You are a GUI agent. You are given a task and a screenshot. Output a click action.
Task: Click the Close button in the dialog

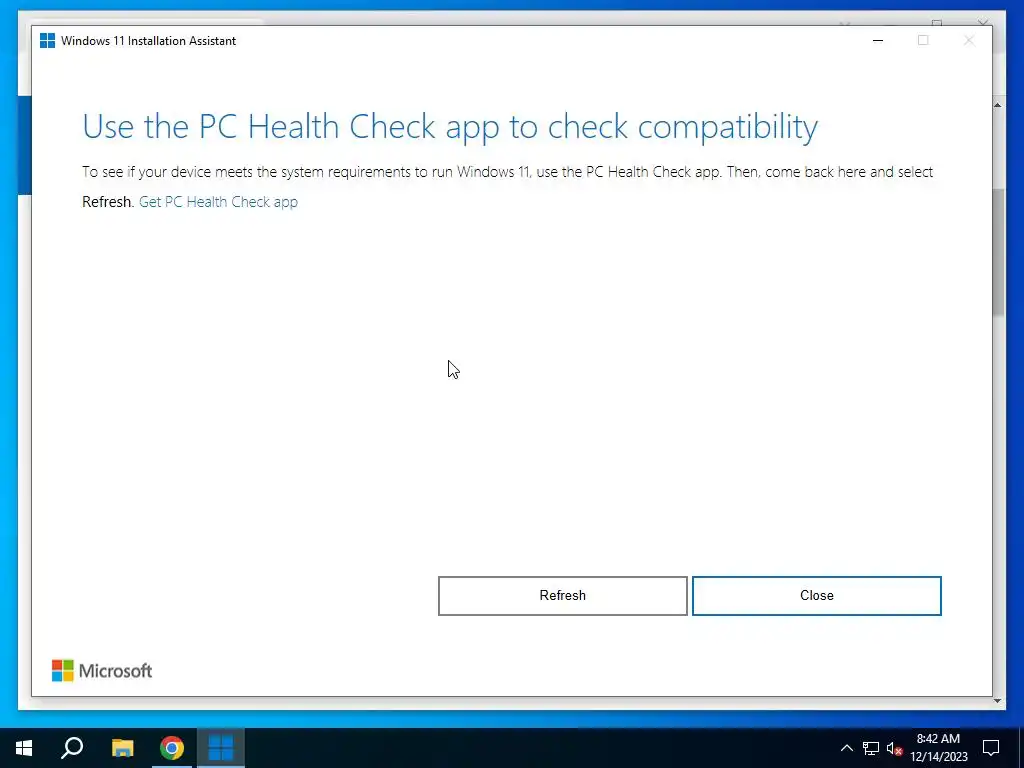(816, 596)
